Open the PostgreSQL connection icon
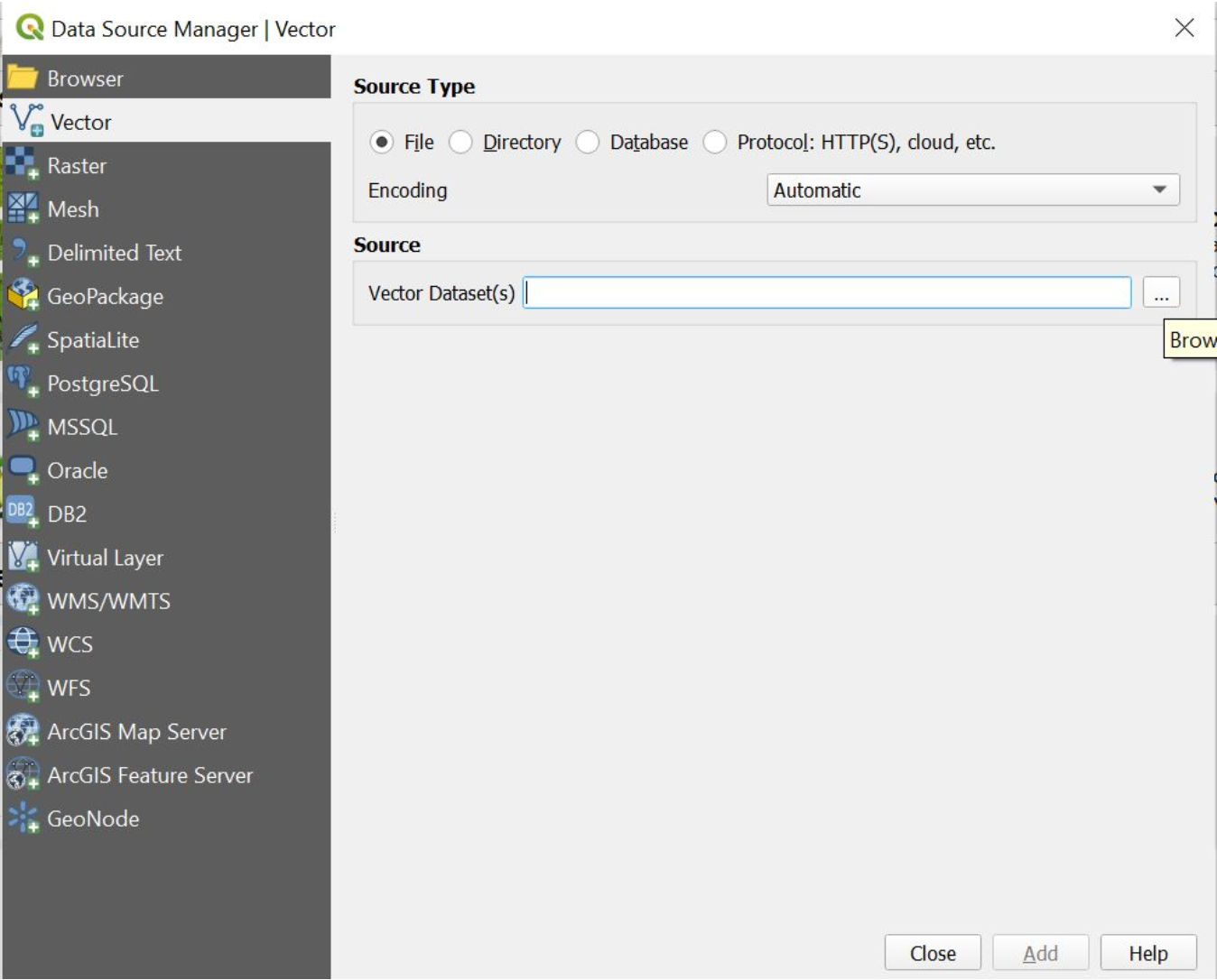 [102, 384]
